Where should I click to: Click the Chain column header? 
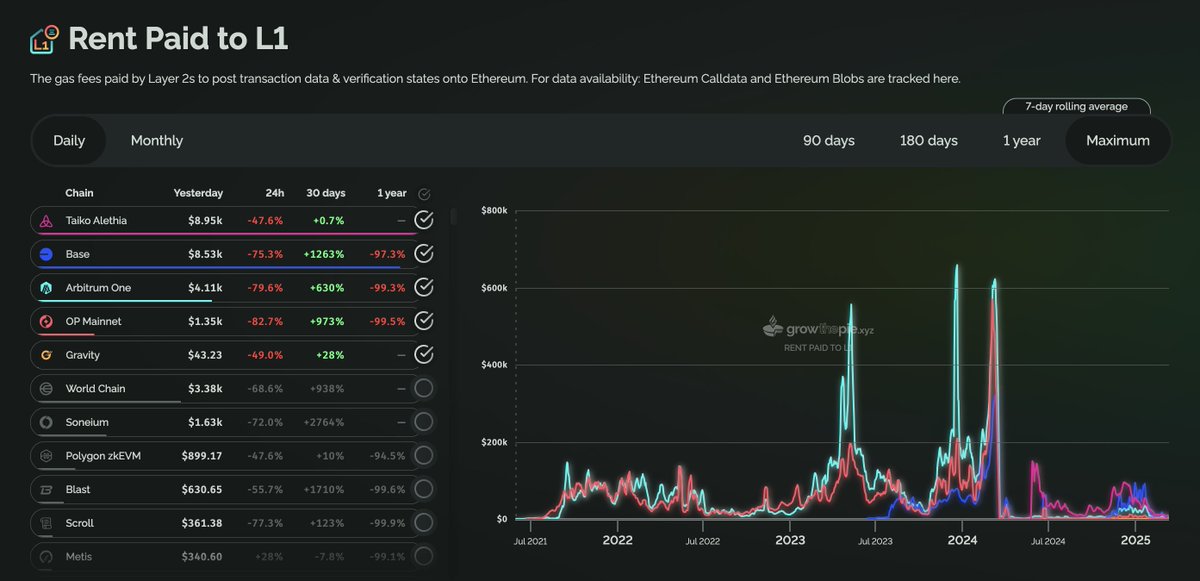point(80,193)
